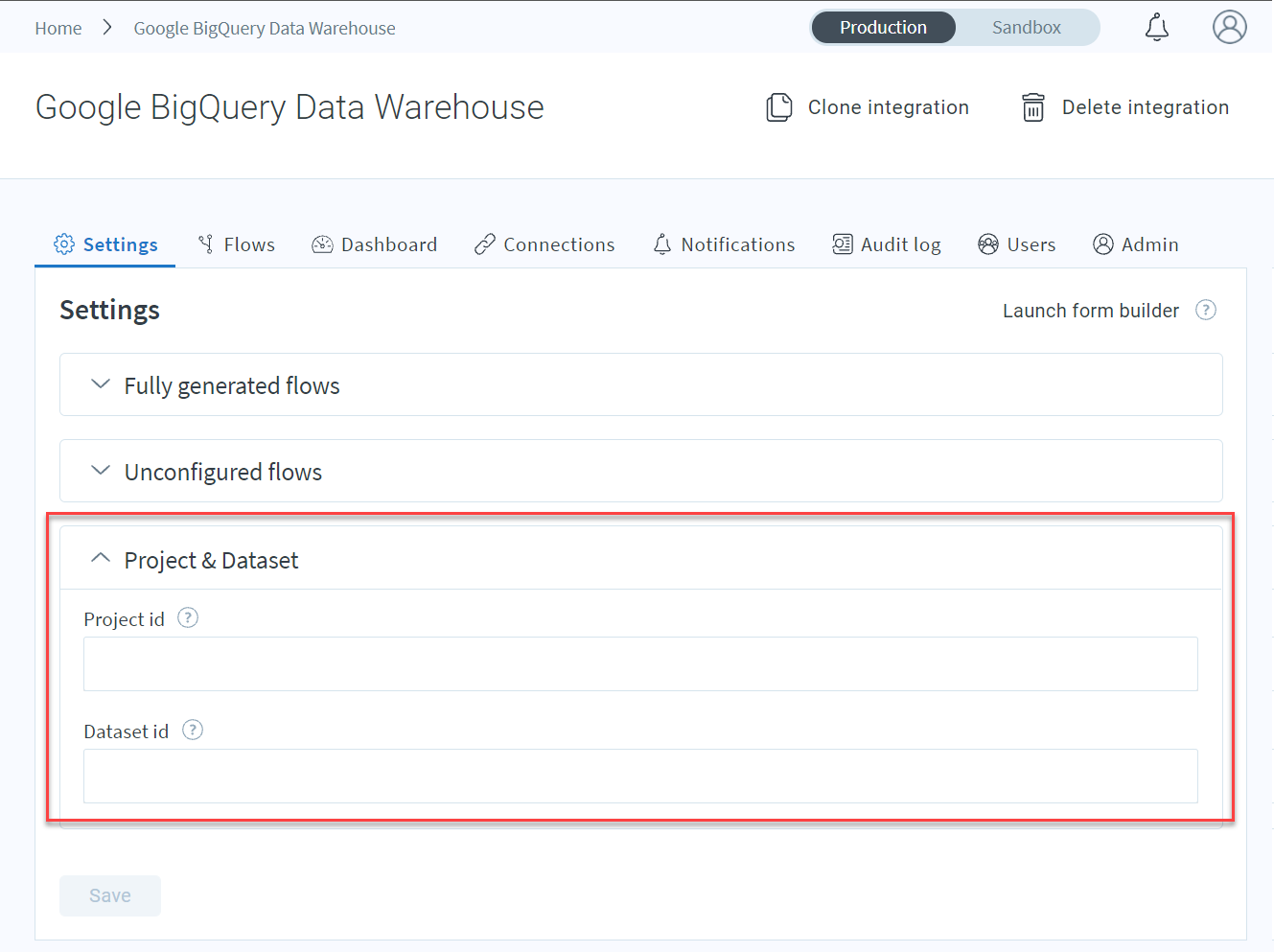Open the Audit log tab

coord(887,244)
